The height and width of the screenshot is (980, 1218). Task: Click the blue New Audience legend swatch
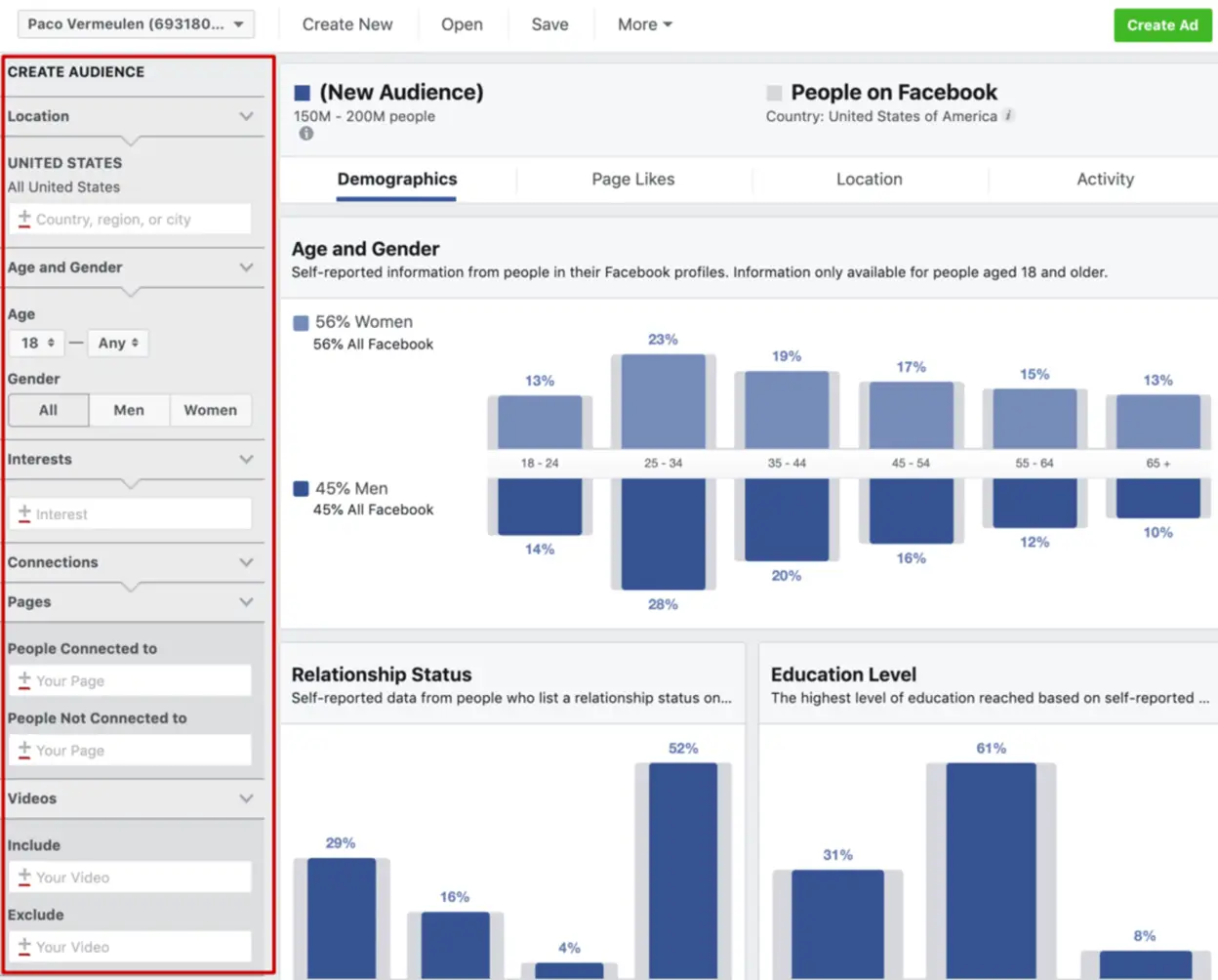tap(301, 92)
